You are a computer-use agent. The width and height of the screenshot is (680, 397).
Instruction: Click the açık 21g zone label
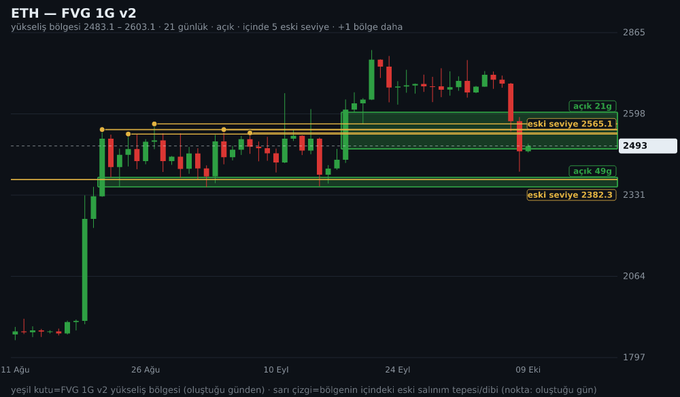(x=592, y=106)
